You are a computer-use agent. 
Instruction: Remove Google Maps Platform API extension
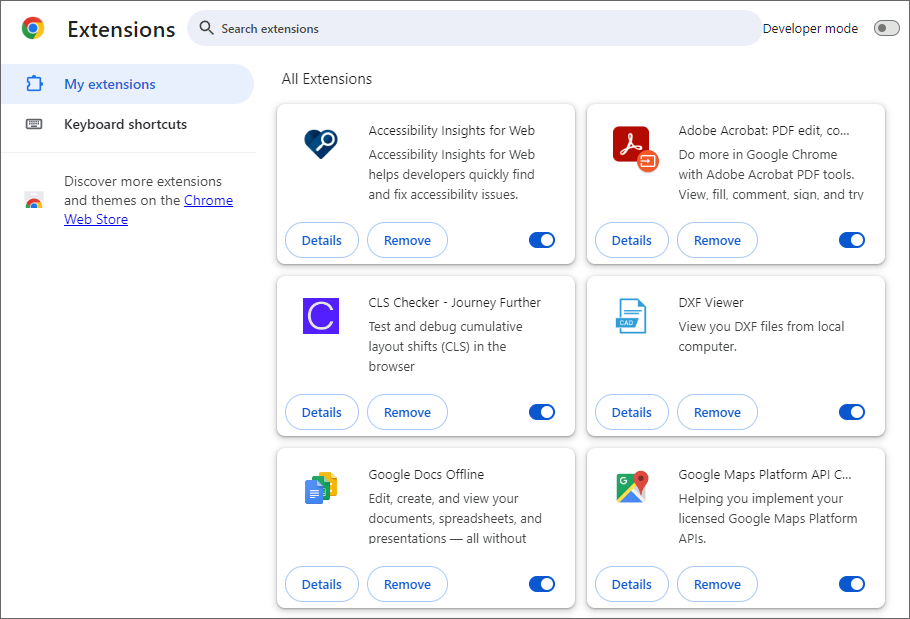pos(717,584)
